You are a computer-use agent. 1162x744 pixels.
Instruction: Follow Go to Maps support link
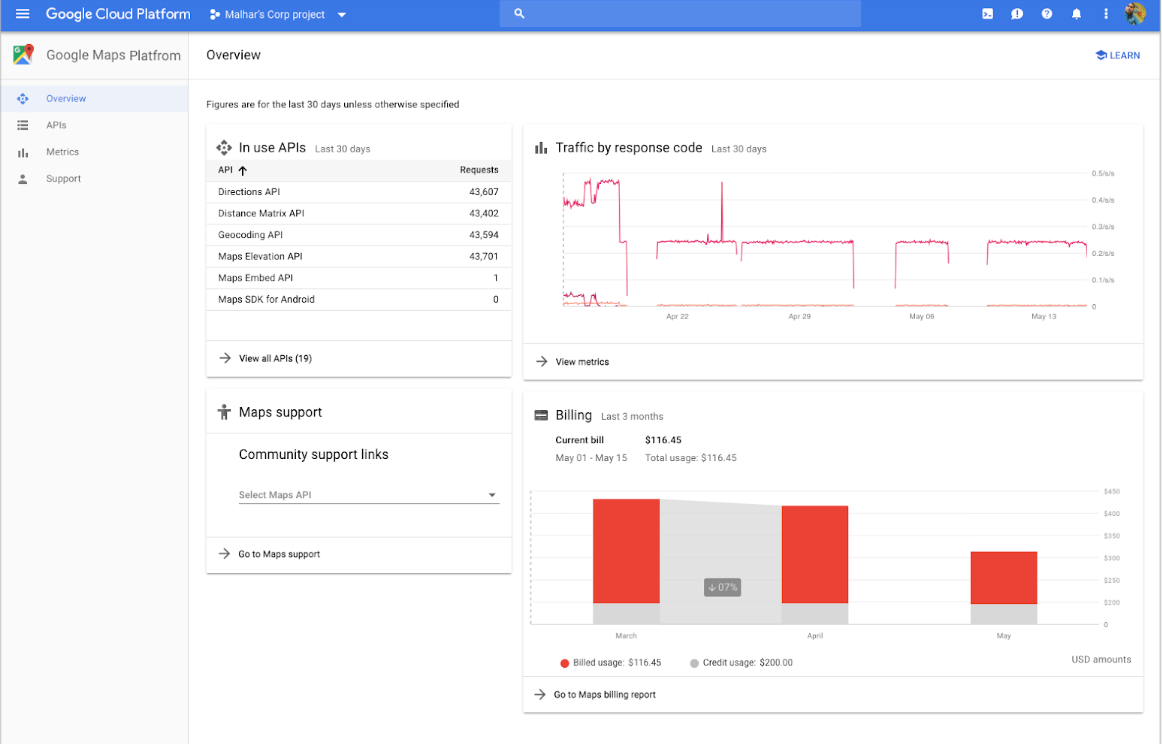(x=279, y=554)
